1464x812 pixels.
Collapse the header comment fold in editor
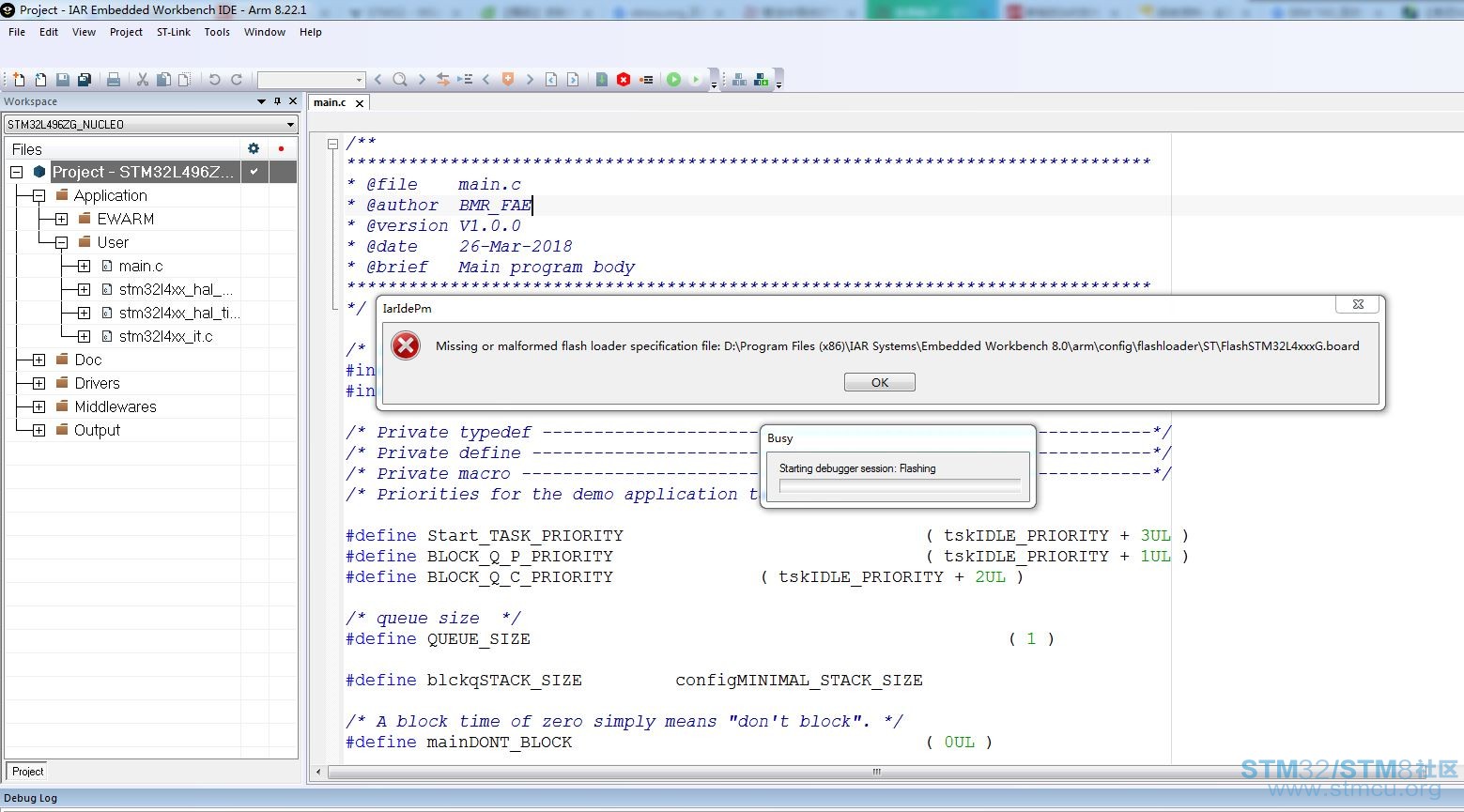coord(332,144)
